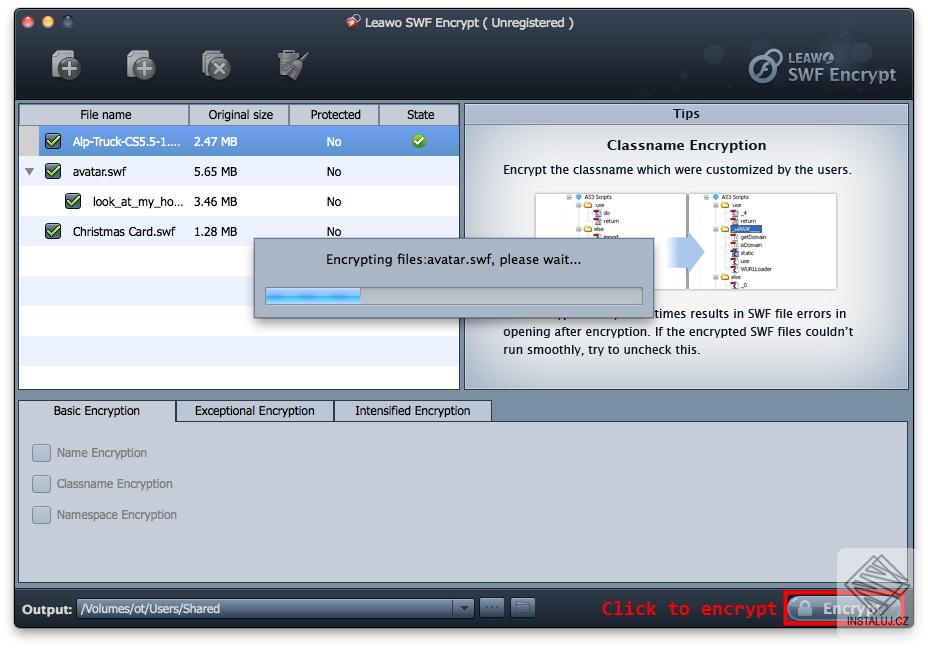Image resolution: width=928 pixels, height=648 pixels.
Task: Uncheck the look_at_my_ho... checkbox
Action: [x=73, y=201]
